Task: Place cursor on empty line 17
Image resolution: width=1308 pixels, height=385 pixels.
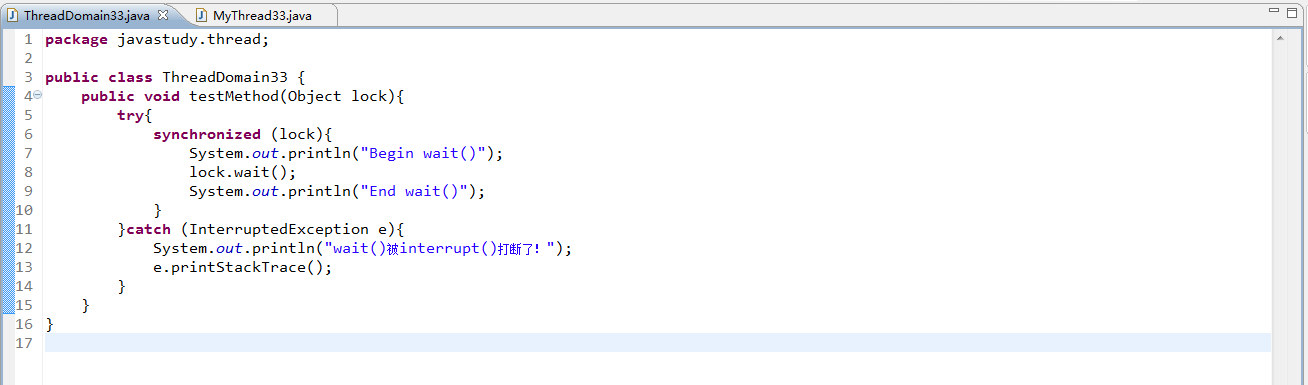Action: click(x=658, y=343)
